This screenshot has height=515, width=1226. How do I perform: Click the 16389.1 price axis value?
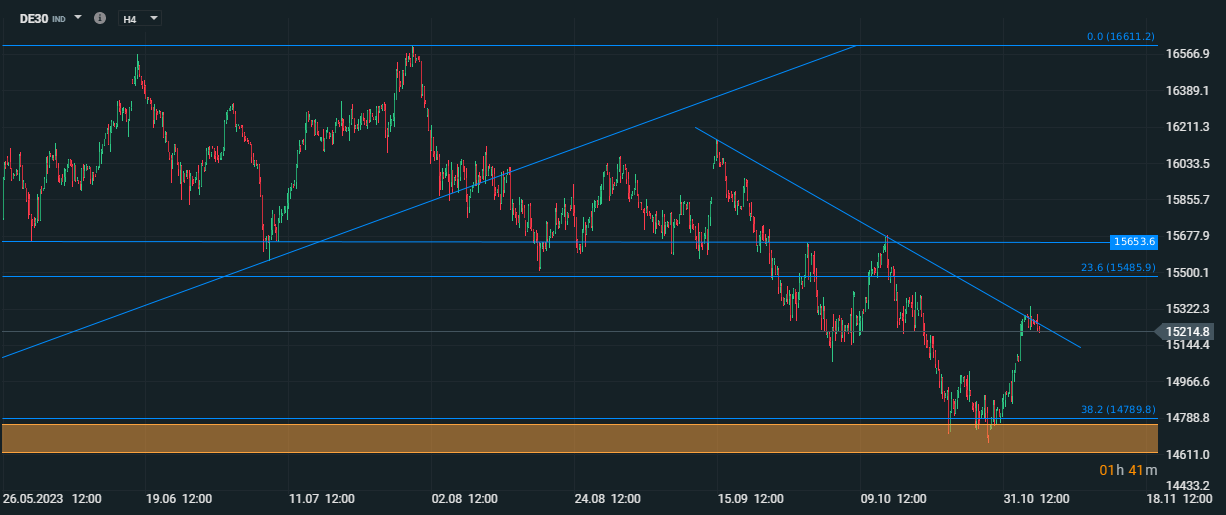[x=1188, y=90]
